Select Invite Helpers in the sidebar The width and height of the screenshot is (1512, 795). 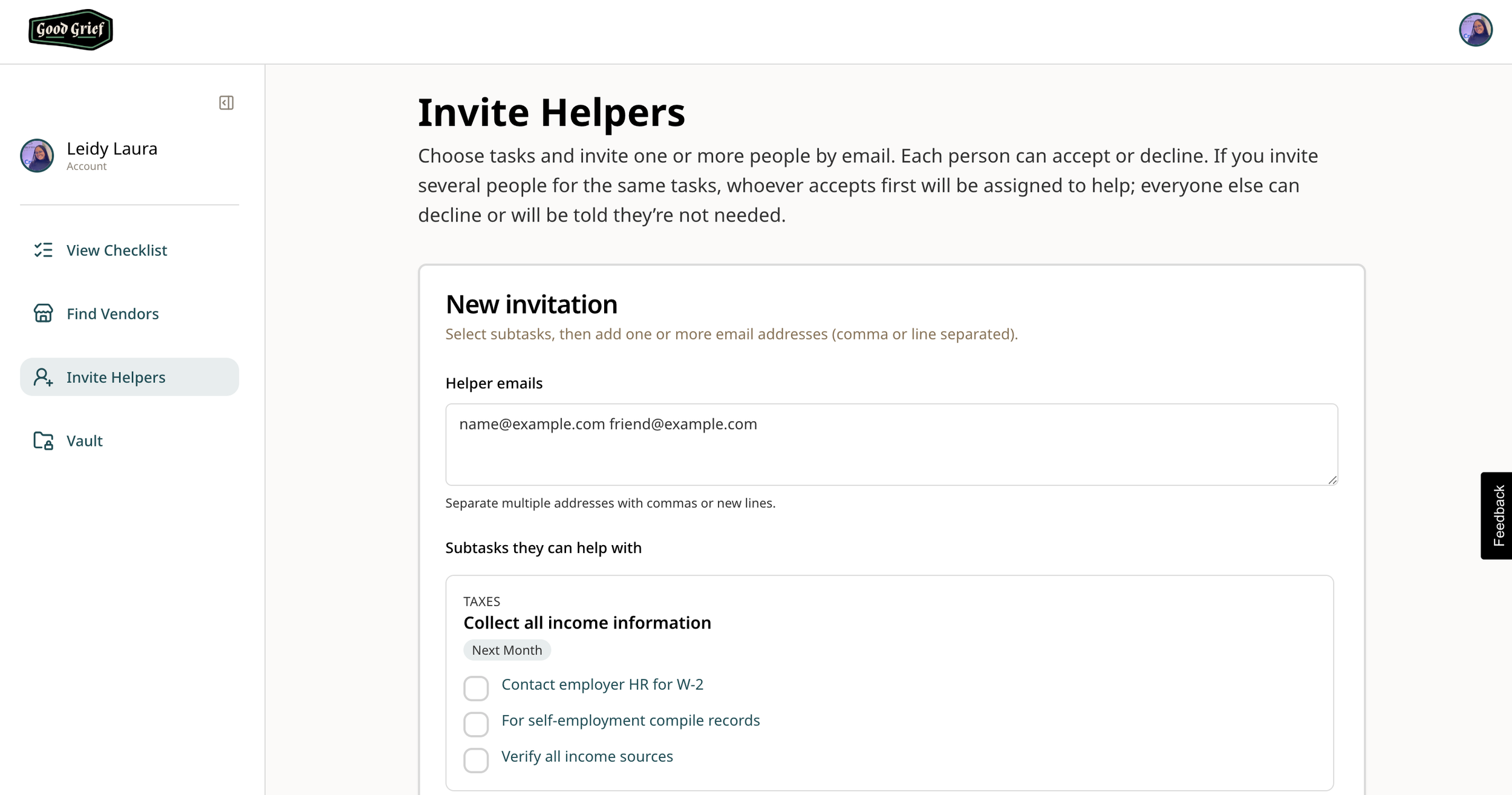click(129, 377)
